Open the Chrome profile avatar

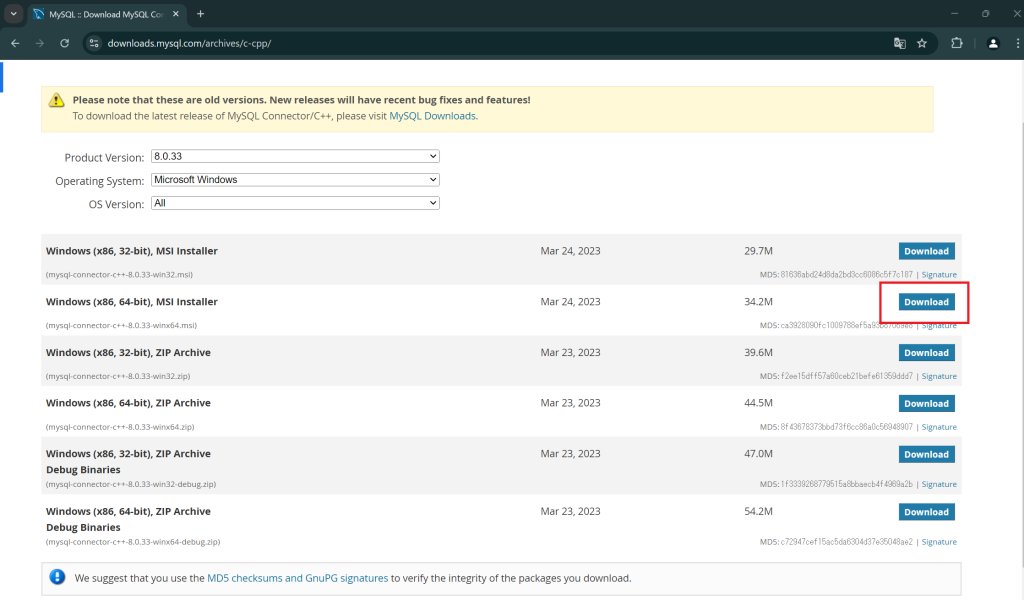tap(993, 43)
